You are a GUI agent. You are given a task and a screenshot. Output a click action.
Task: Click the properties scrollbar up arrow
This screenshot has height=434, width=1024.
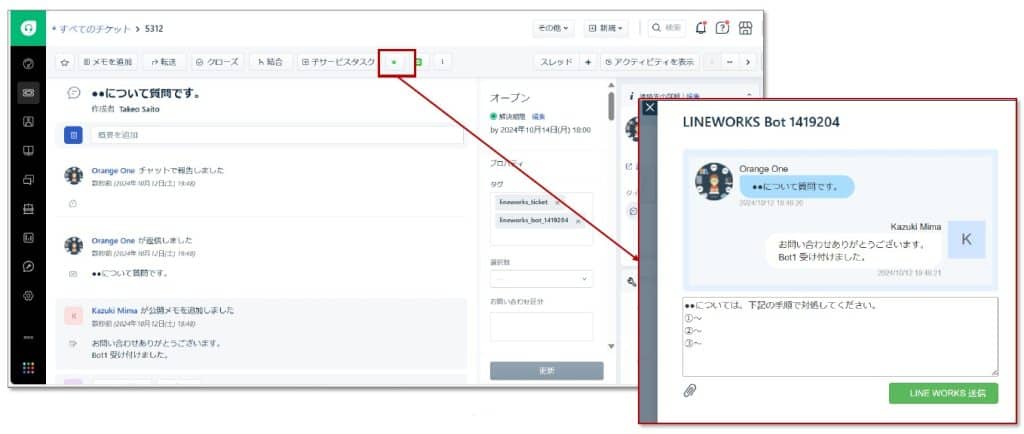click(x=611, y=85)
